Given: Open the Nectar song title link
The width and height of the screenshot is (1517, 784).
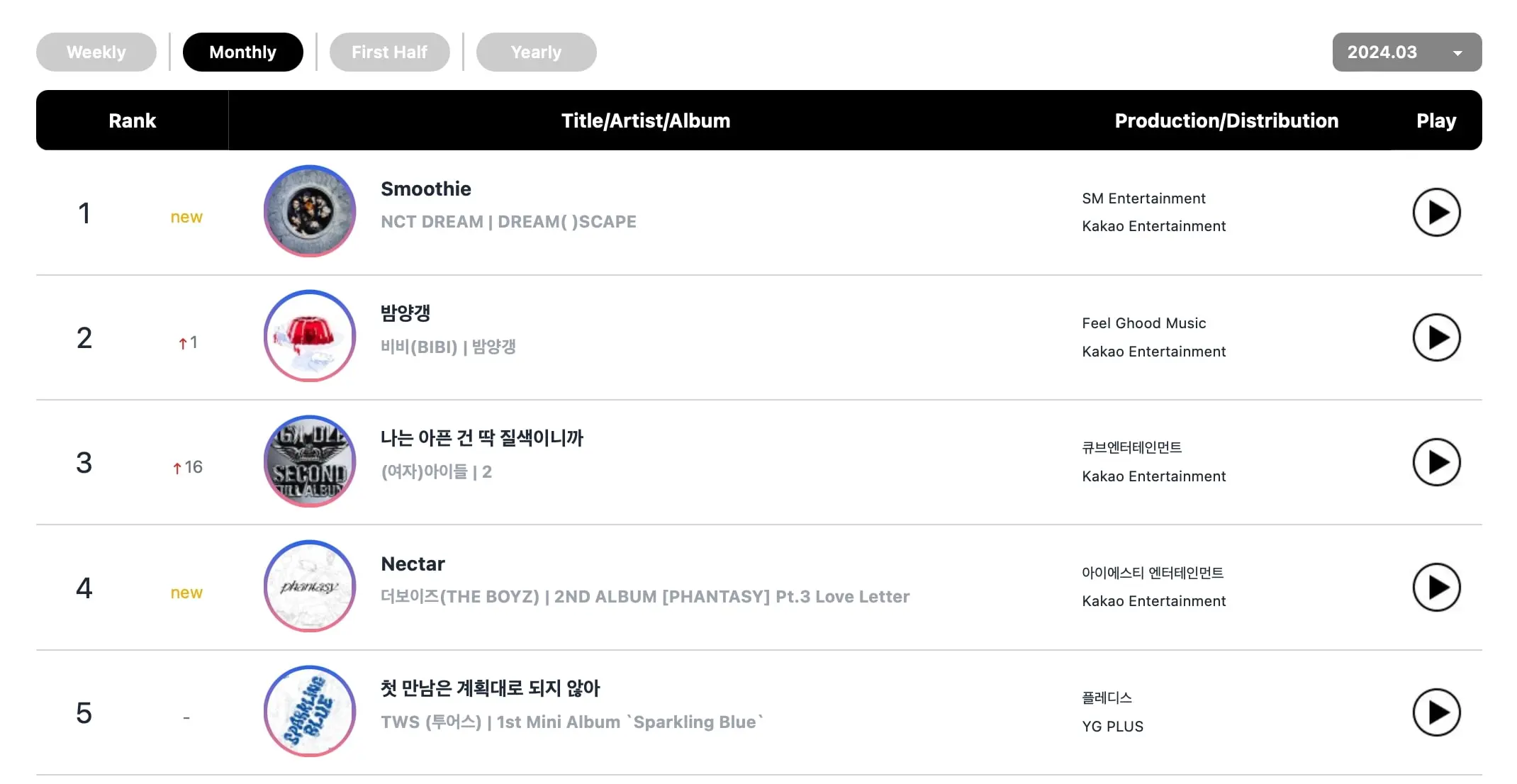Looking at the screenshot, I should pyautogui.click(x=413, y=564).
